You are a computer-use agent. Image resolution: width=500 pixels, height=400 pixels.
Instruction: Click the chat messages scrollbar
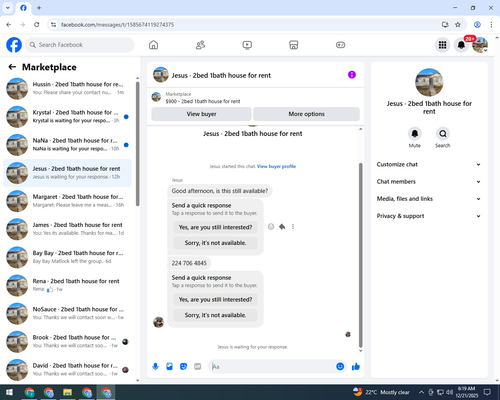360,255
